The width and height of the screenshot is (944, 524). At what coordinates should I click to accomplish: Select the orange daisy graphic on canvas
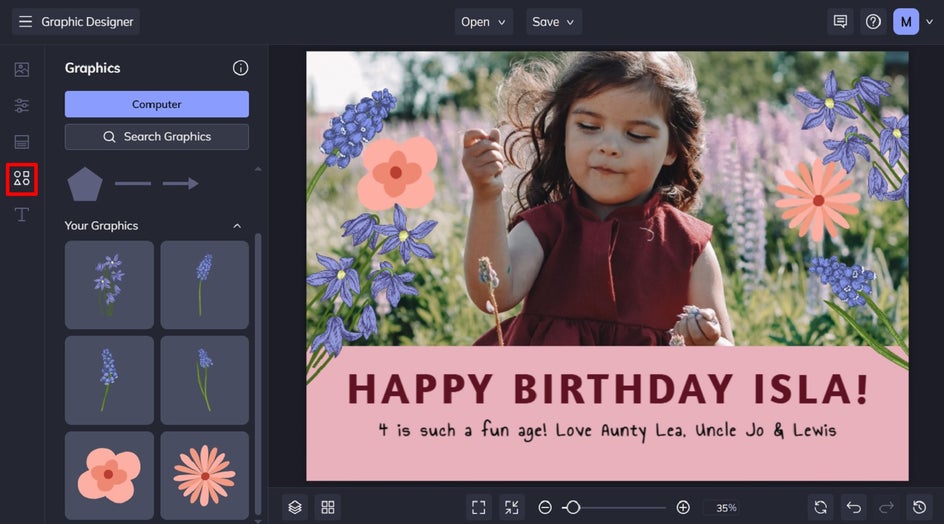pos(818,201)
